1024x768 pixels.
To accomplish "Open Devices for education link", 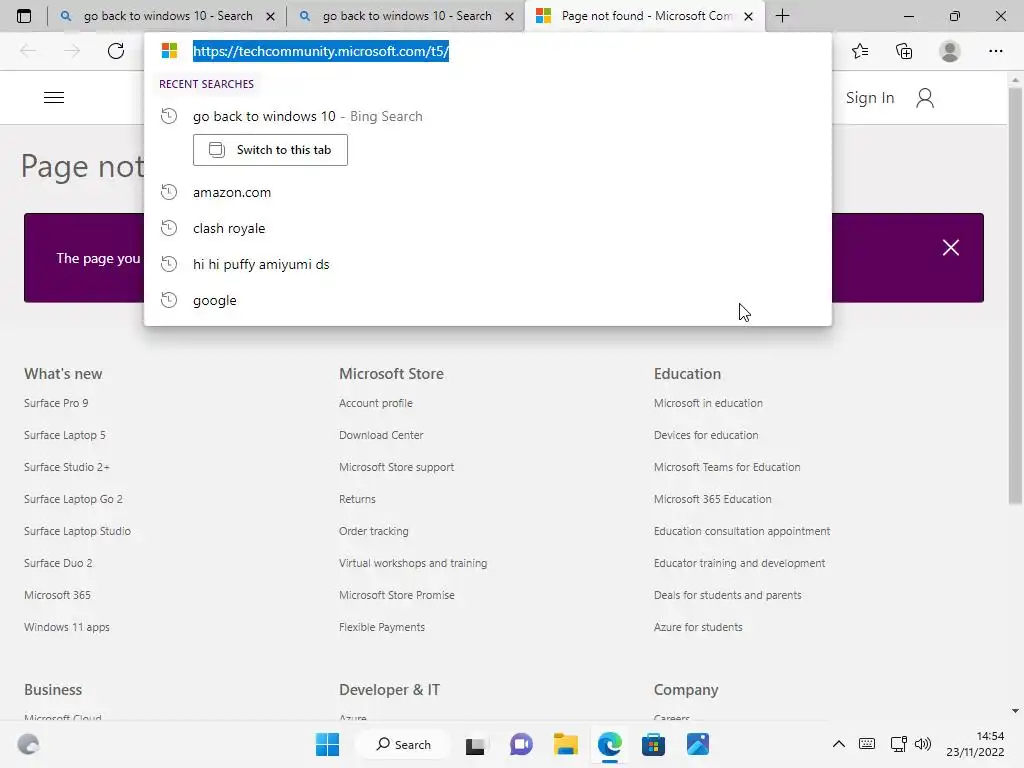I will tap(706, 435).
